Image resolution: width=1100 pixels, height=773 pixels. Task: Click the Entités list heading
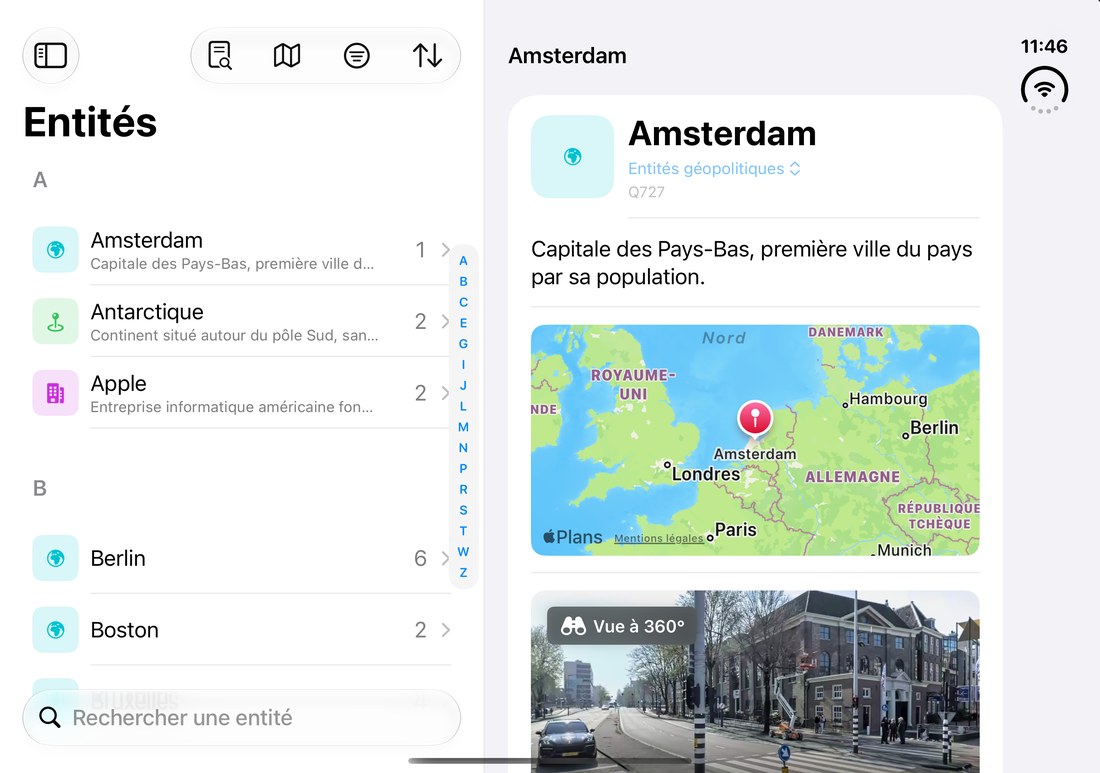click(x=90, y=122)
